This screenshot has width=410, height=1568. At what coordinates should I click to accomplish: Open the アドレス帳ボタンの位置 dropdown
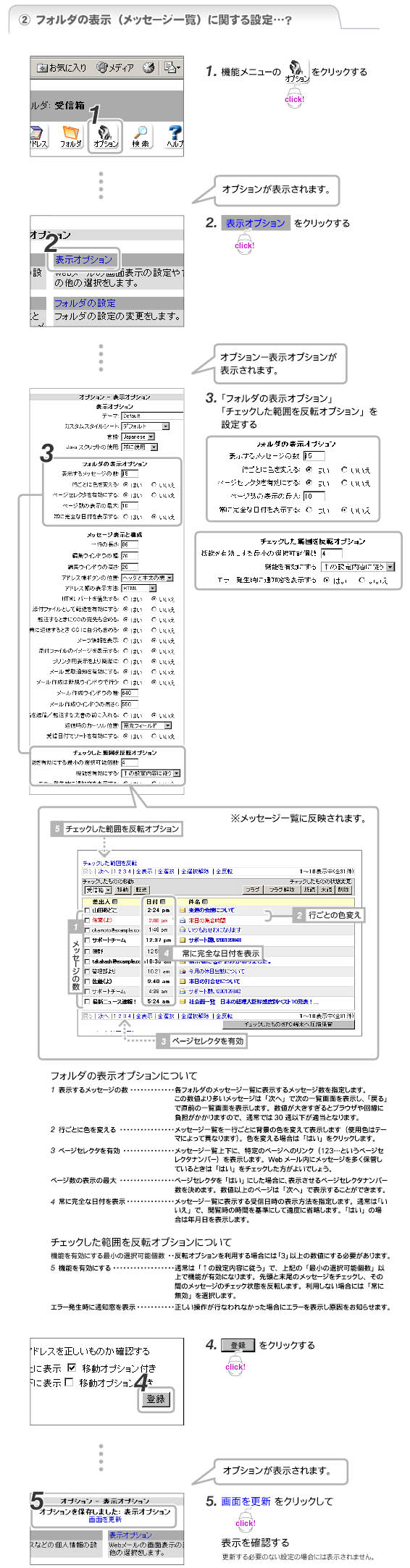(147, 578)
